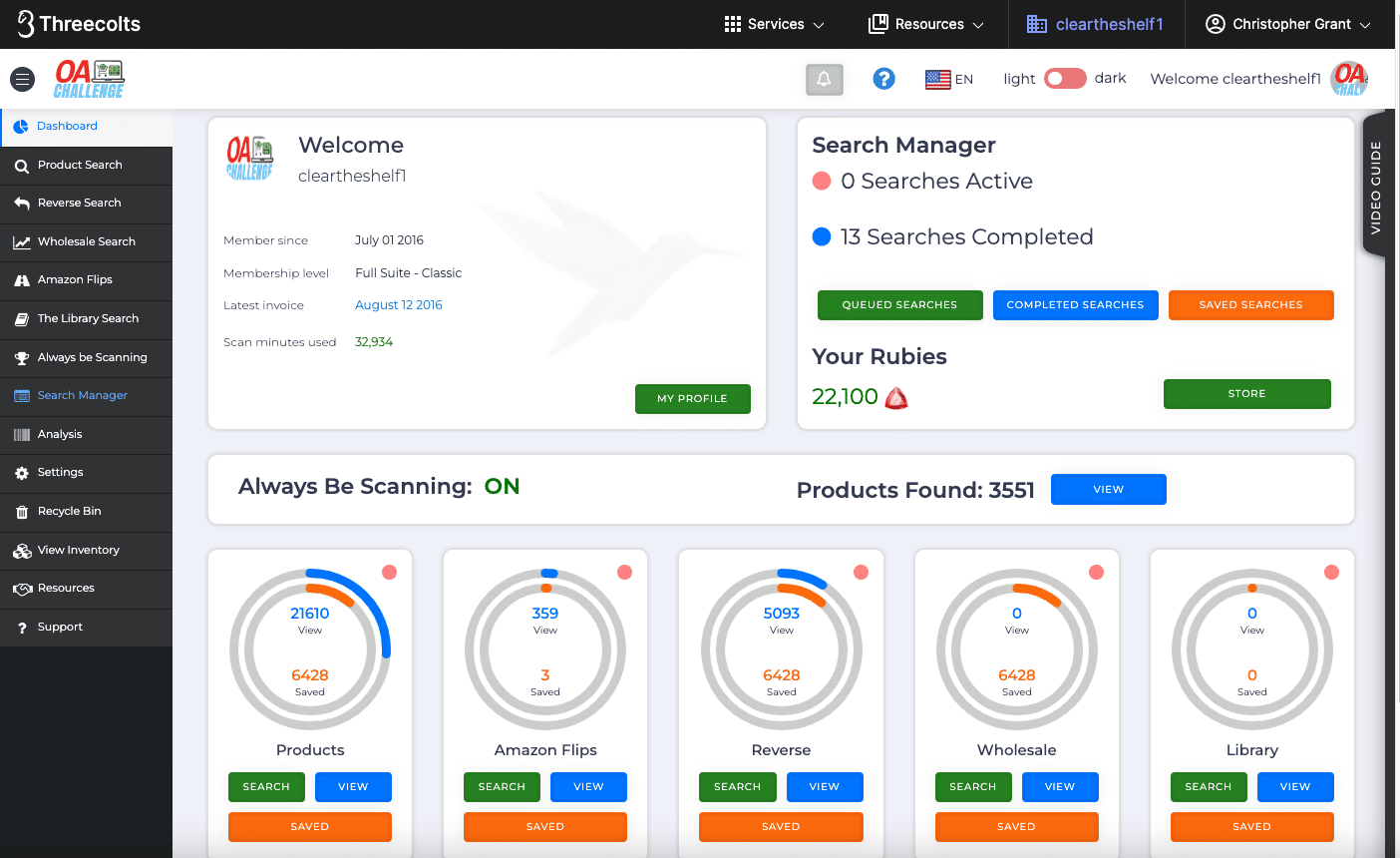
Task: Click the Recycle Bin trash icon
Action: coord(21,512)
